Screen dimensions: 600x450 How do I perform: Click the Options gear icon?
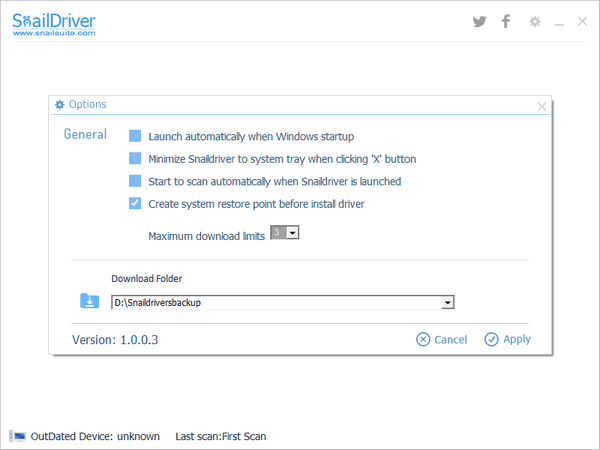tap(59, 104)
